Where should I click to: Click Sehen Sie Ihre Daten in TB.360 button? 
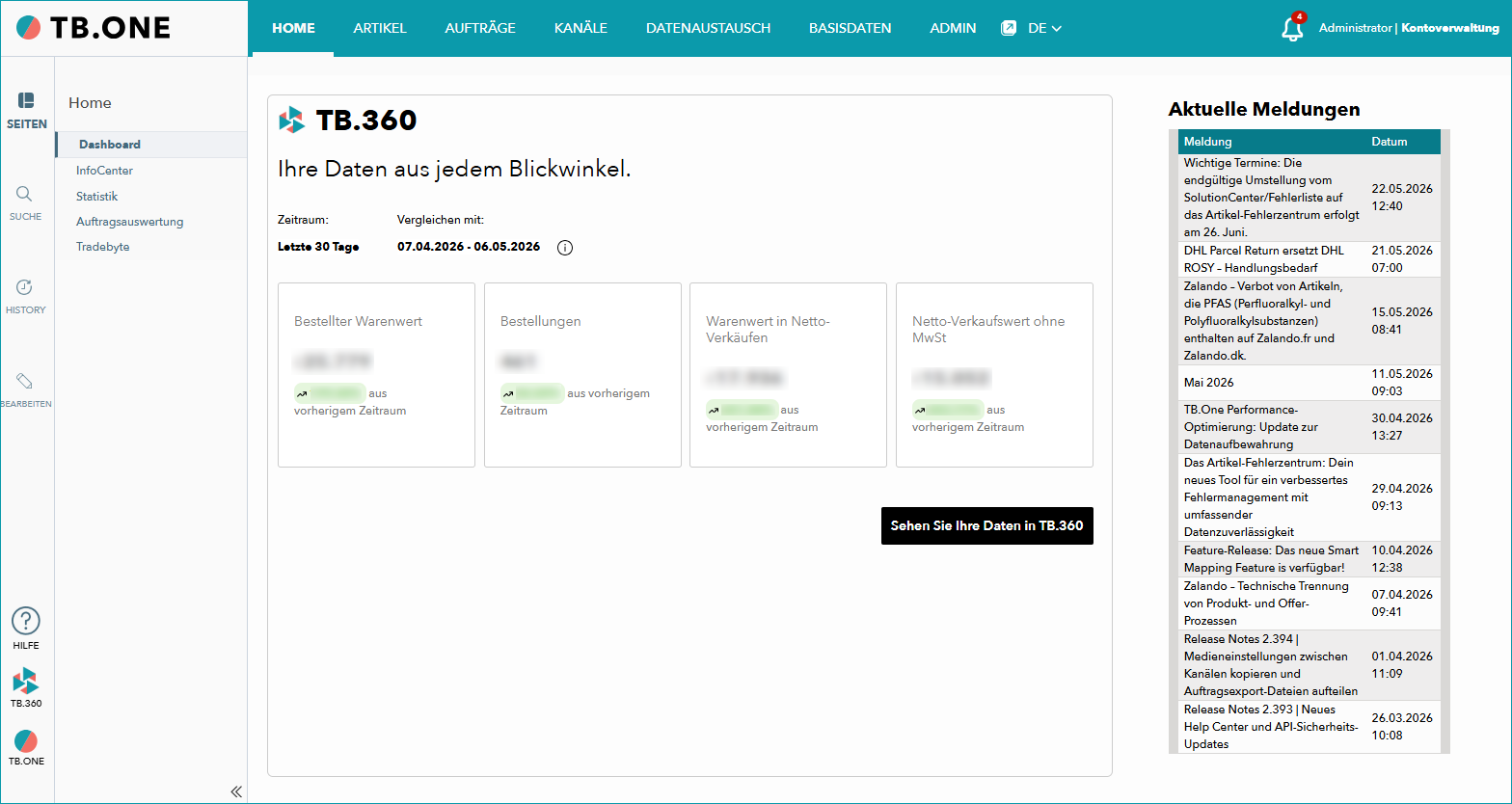tap(986, 525)
